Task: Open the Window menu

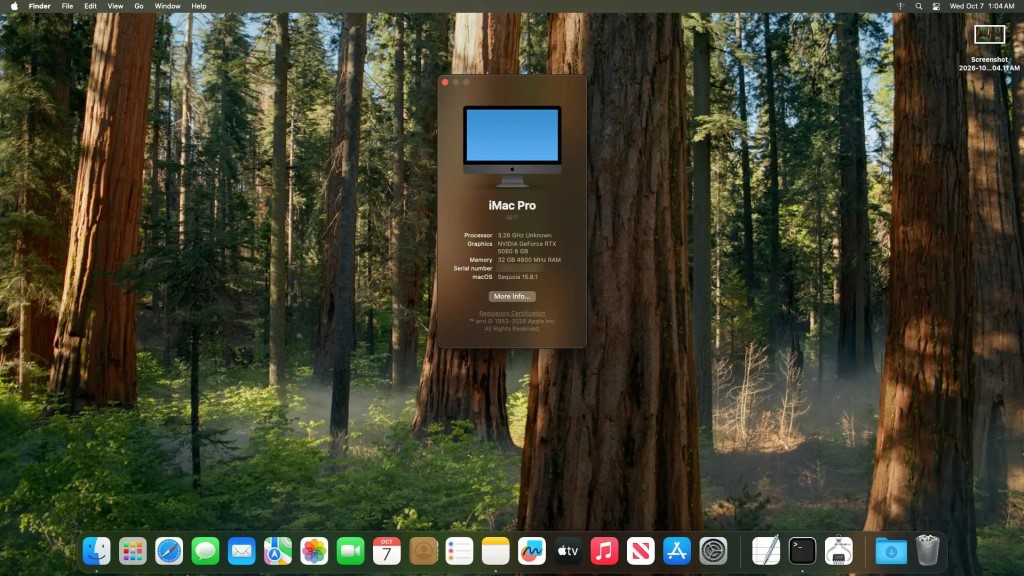Action: click(167, 6)
